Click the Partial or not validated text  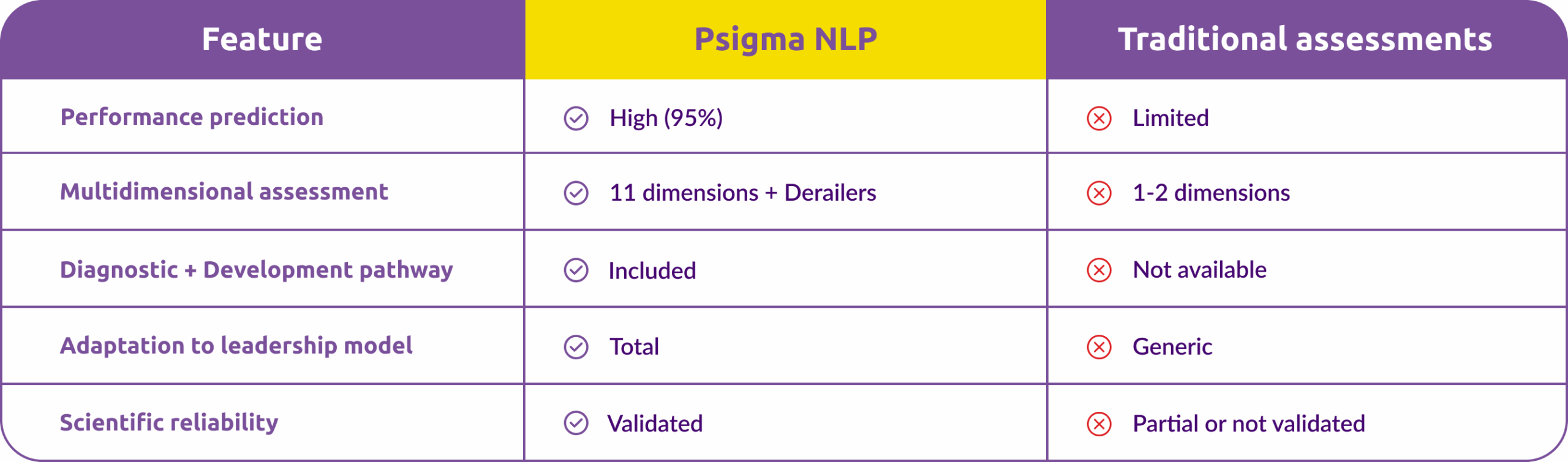[x=1248, y=423]
